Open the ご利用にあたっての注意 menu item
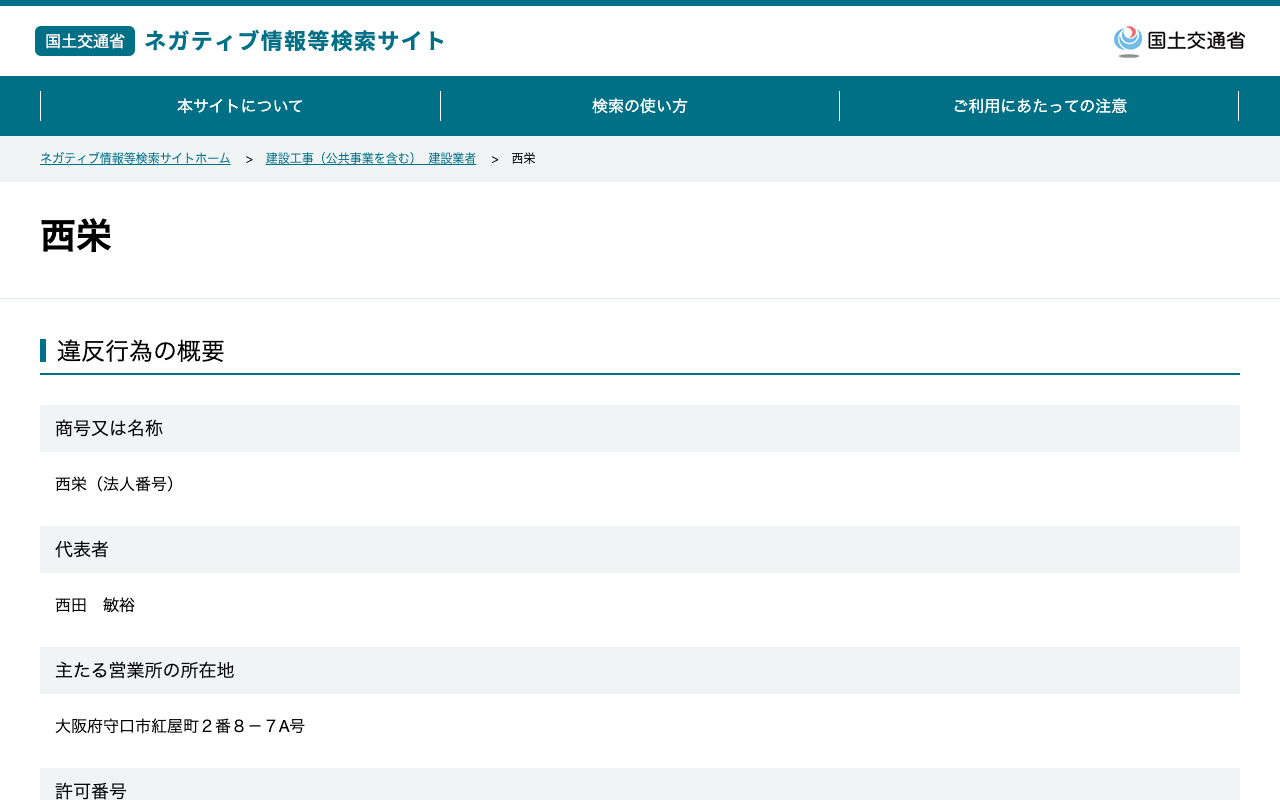Screen dimensions: 1280x800 click(x=1039, y=106)
